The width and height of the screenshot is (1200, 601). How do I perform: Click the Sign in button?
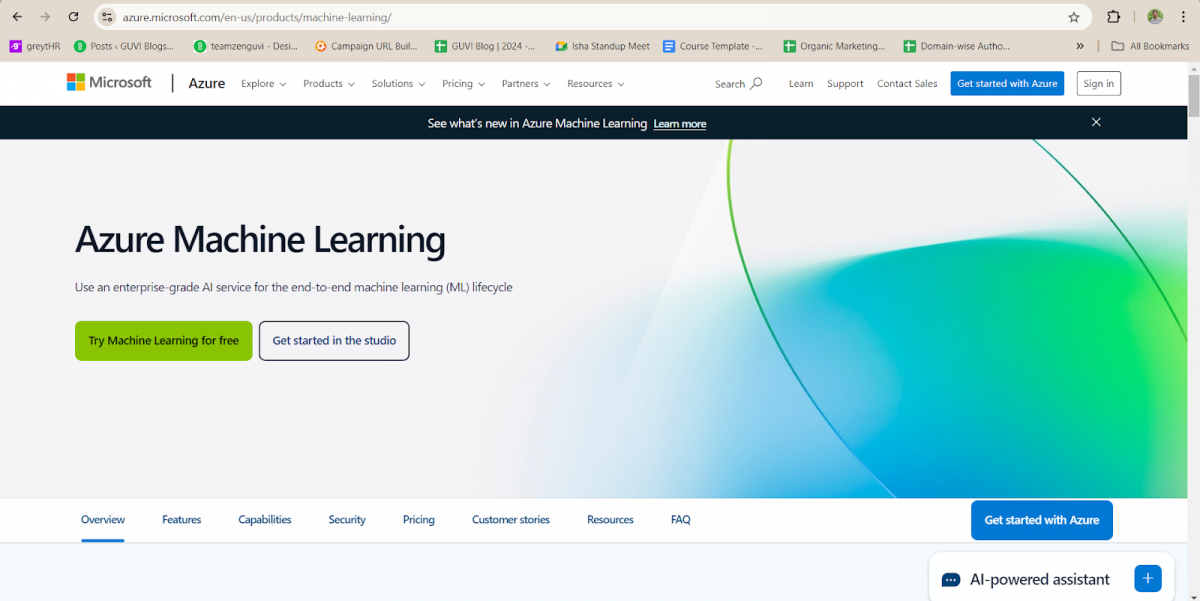(x=1099, y=84)
